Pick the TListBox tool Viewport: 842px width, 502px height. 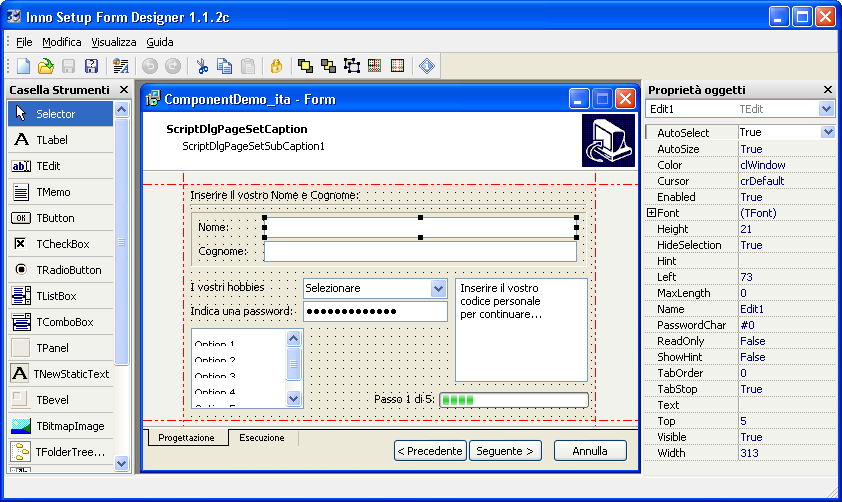click(61, 296)
